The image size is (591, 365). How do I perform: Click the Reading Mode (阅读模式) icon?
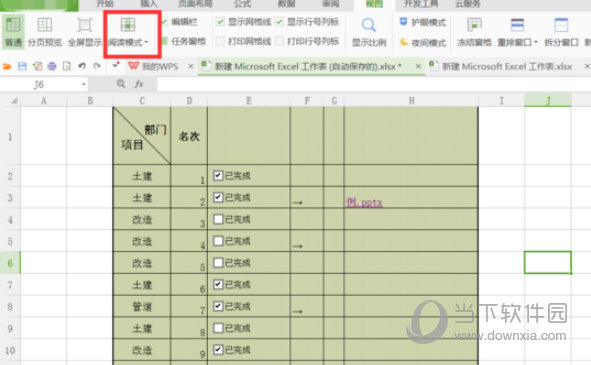128,25
